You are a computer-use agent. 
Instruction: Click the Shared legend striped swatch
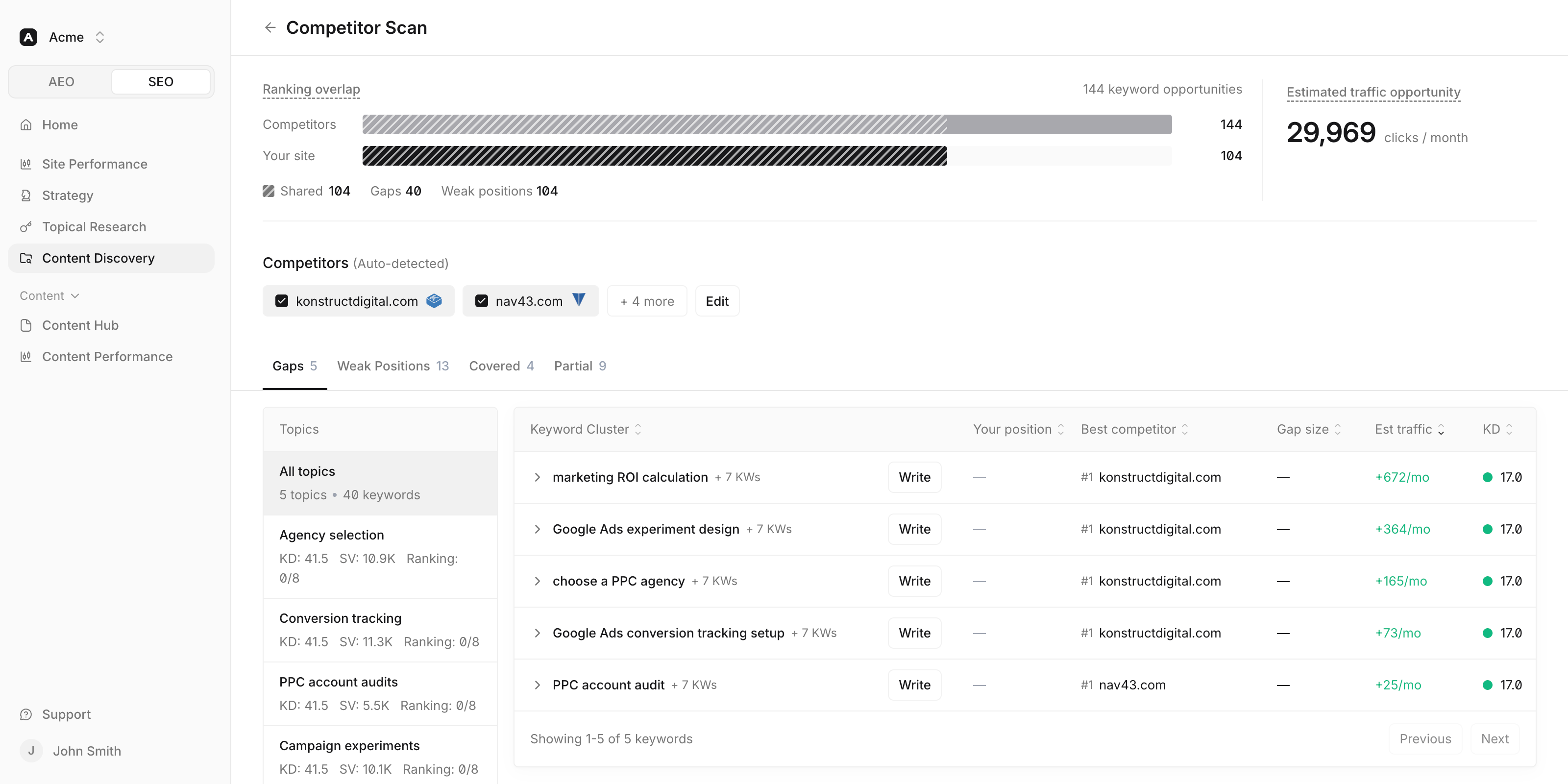pos(269,191)
